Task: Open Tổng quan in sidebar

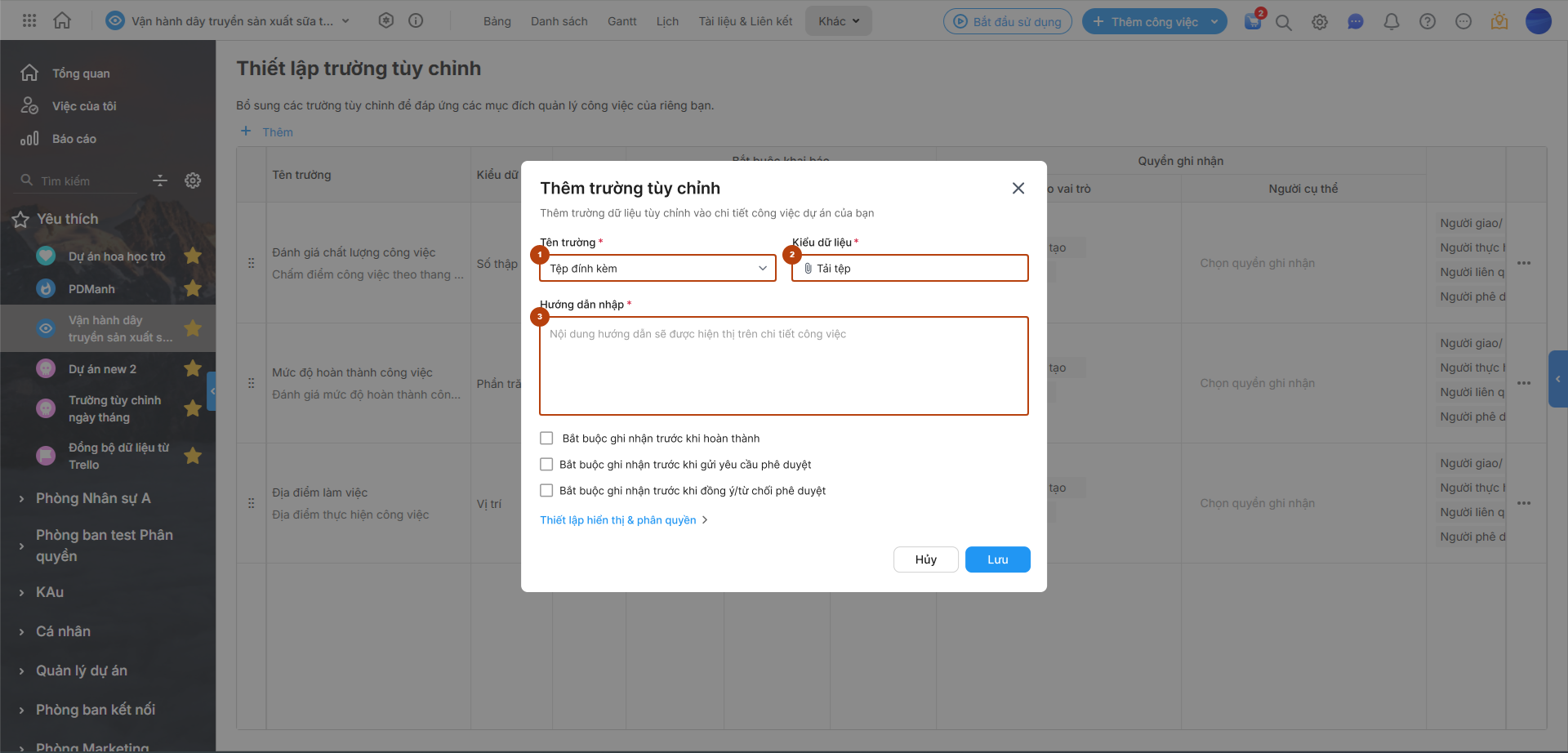Action: pos(81,74)
